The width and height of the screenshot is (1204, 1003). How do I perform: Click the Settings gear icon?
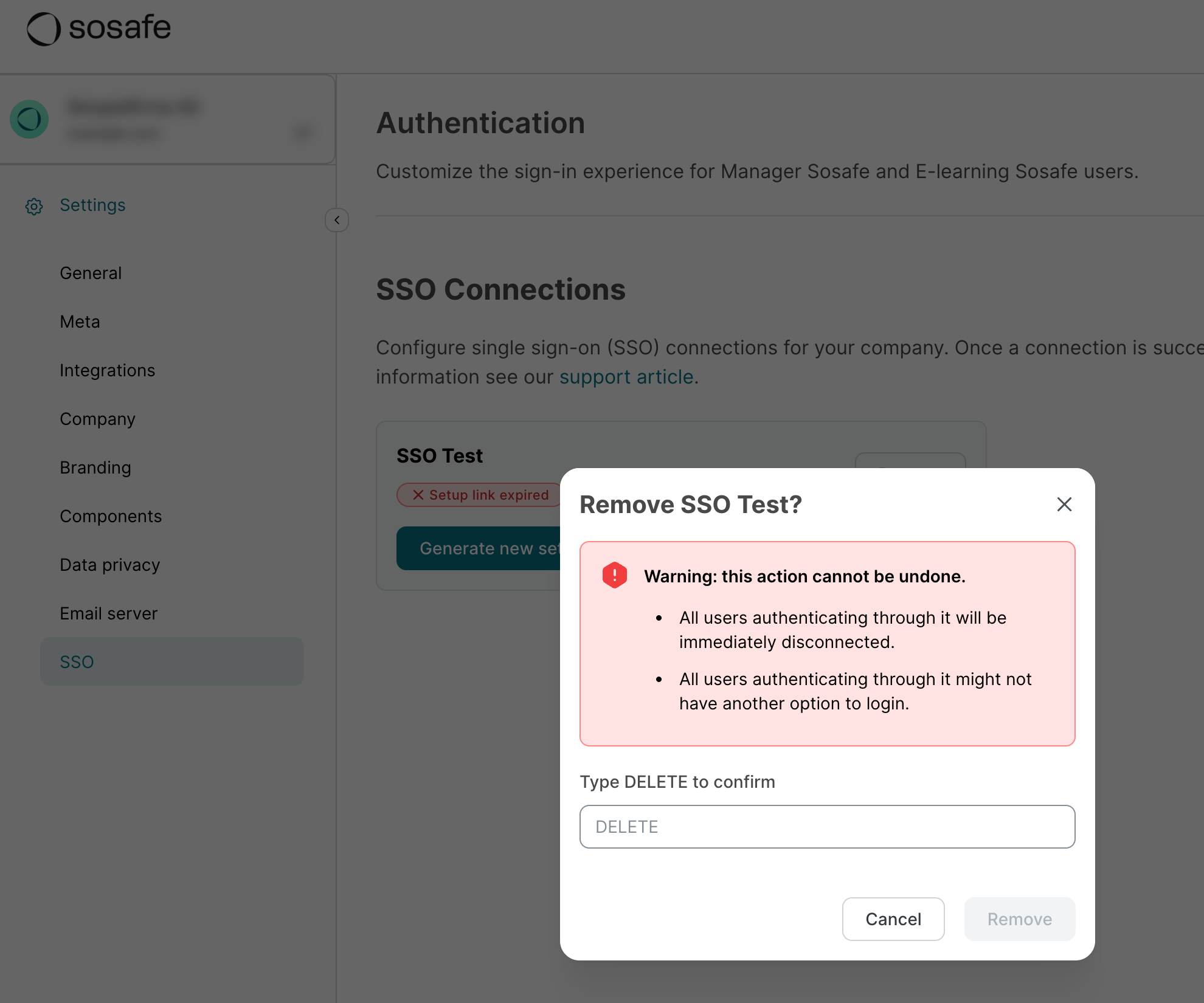coord(34,206)
